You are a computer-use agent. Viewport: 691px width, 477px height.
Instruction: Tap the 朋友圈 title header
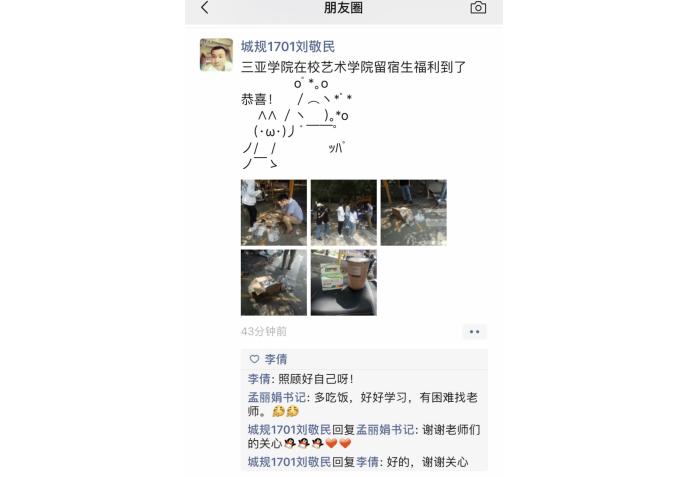343,7
